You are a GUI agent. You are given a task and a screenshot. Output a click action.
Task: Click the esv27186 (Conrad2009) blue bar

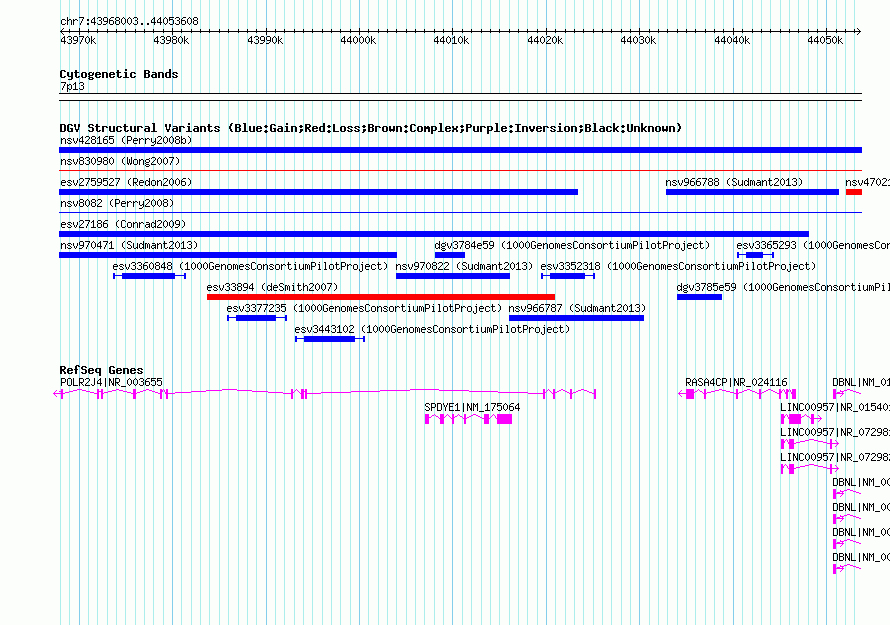(x=434, y=234)
